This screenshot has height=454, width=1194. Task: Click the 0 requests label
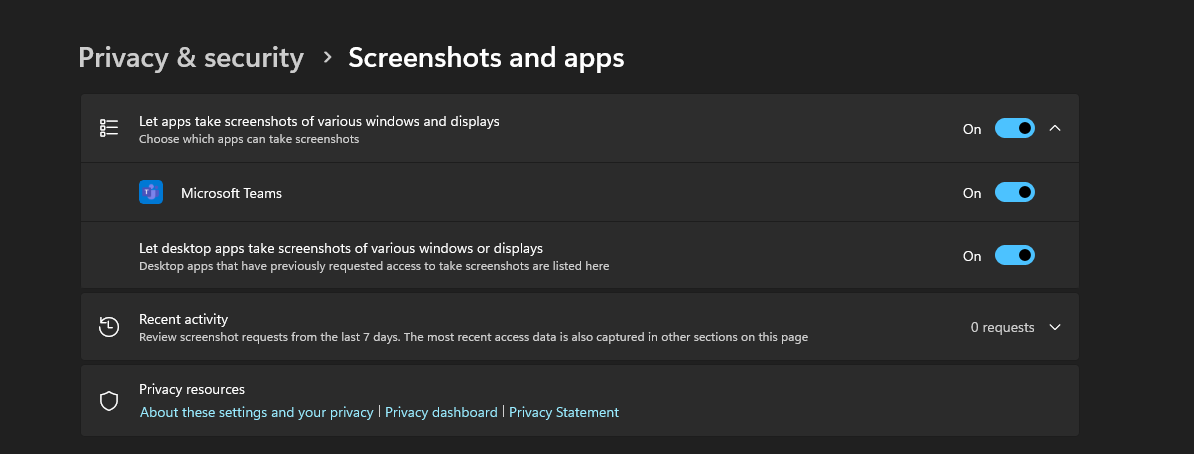[x=1002, y=327]
